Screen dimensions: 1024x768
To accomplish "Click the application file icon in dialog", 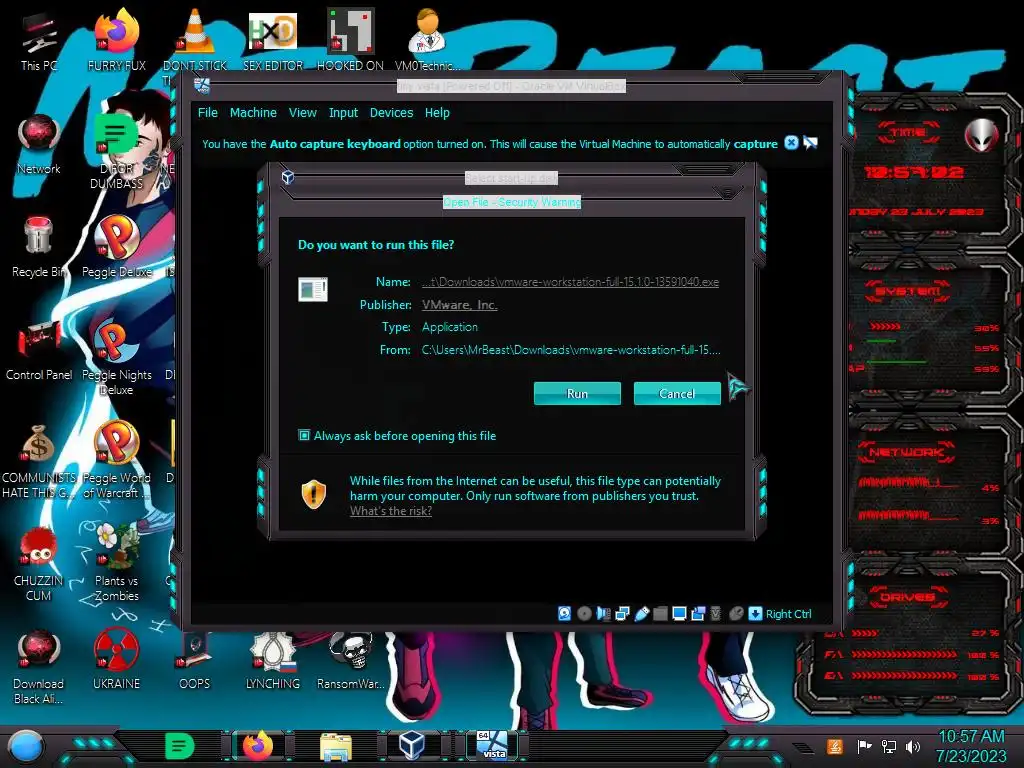I will [x=313, y=289].
